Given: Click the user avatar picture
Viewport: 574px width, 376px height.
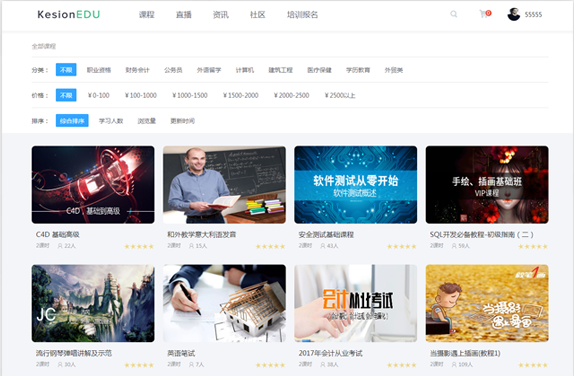Looking at the screenshot, I should pos(514,14).
